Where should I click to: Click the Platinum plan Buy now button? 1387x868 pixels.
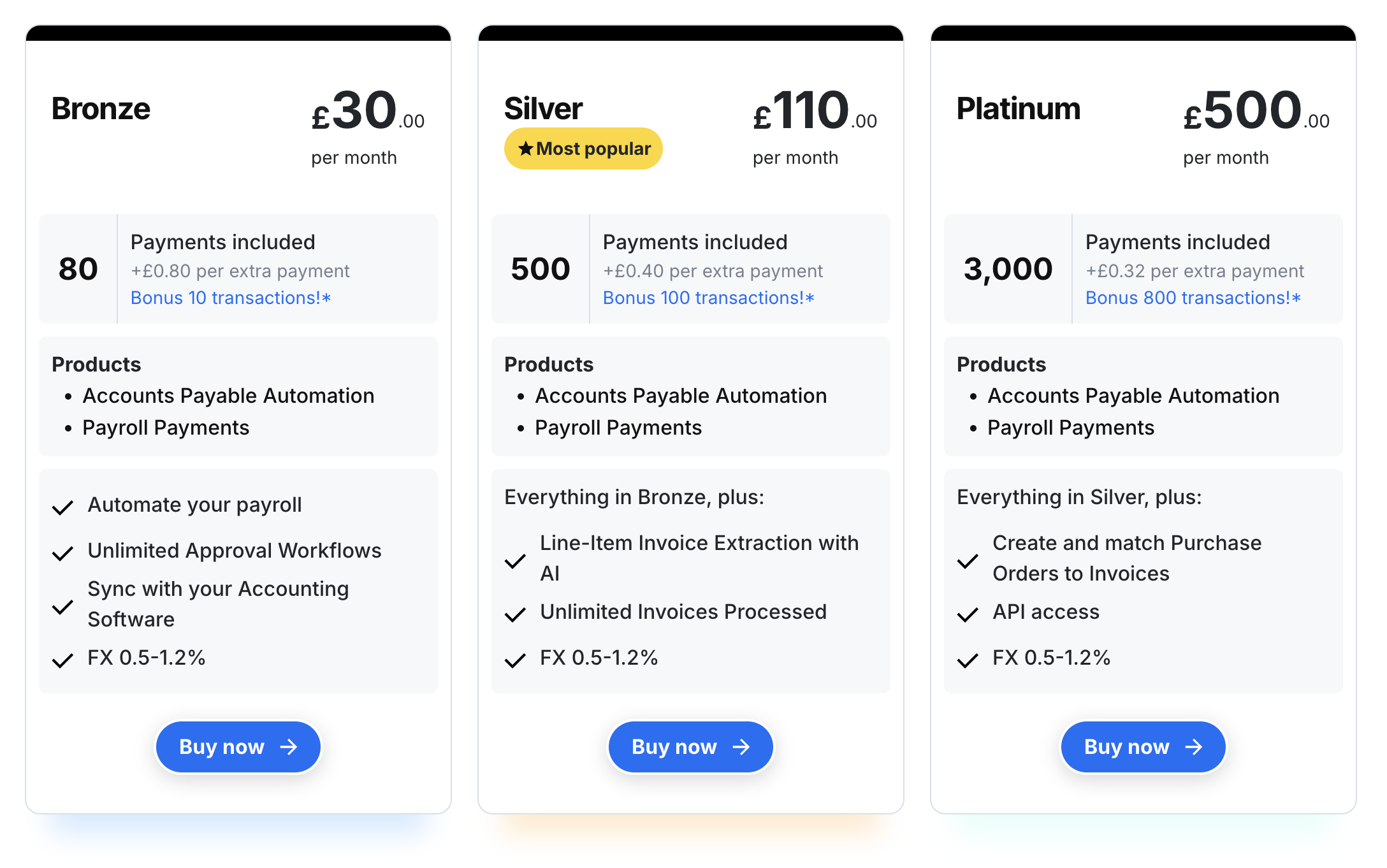1143,747
